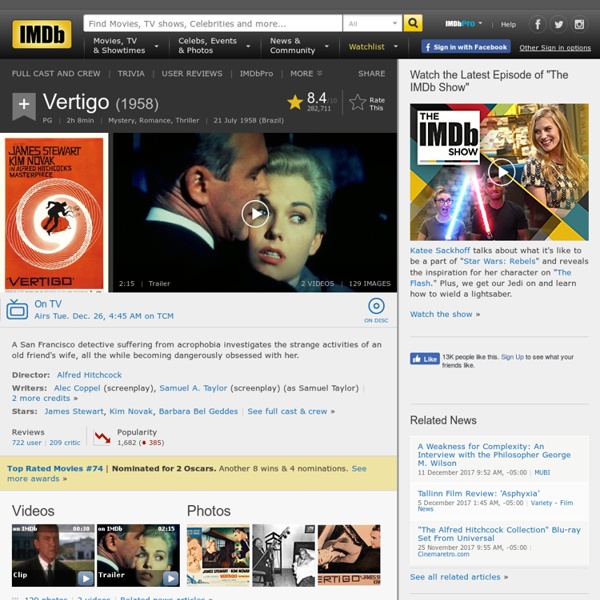Click the yellow search magnifier button

(413, 23)
